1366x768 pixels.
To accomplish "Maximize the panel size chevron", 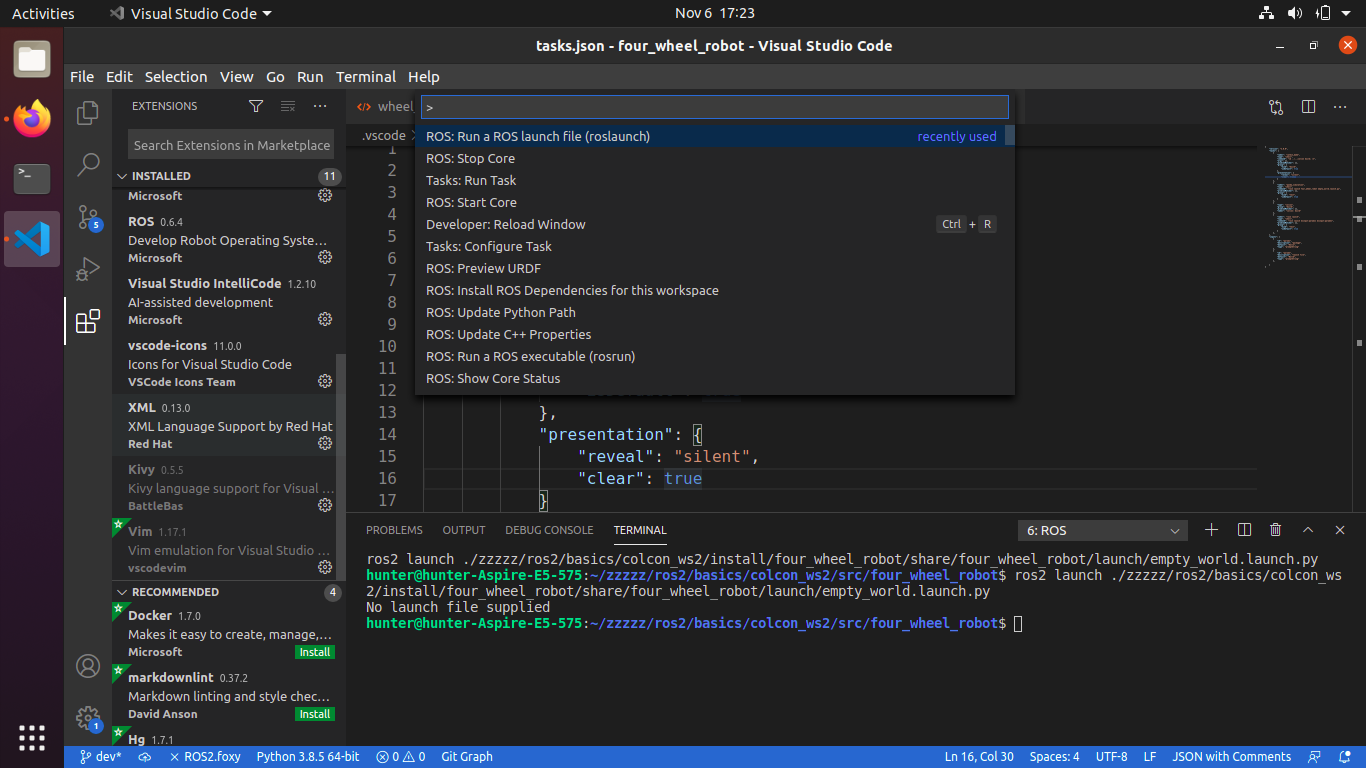I will (1308, 530).
